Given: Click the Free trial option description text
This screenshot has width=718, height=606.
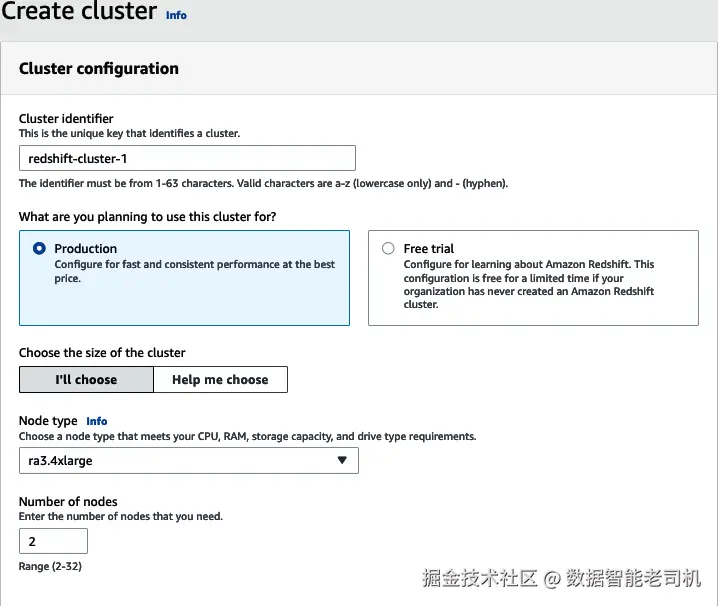Looking at the screenshot, I should (528, 284).
